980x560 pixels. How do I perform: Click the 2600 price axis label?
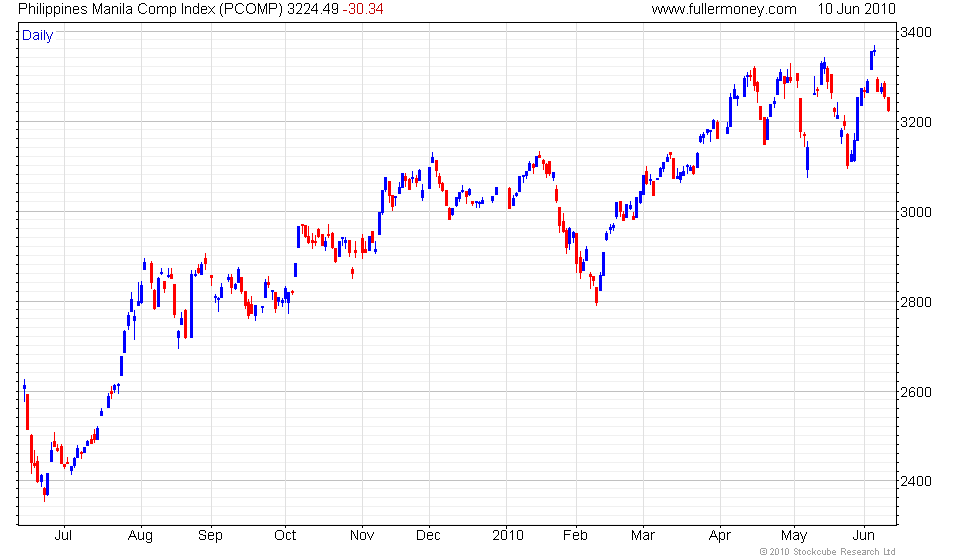coord(915,392)
